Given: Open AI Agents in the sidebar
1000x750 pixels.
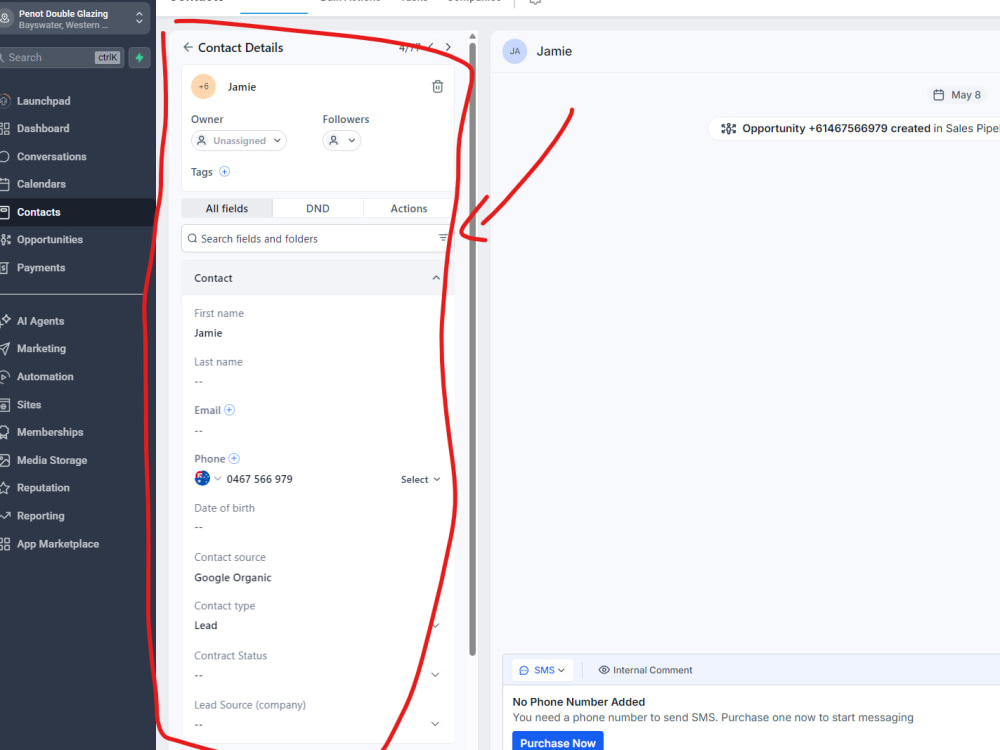Looking at the screenshot, I should pos(40,321).
